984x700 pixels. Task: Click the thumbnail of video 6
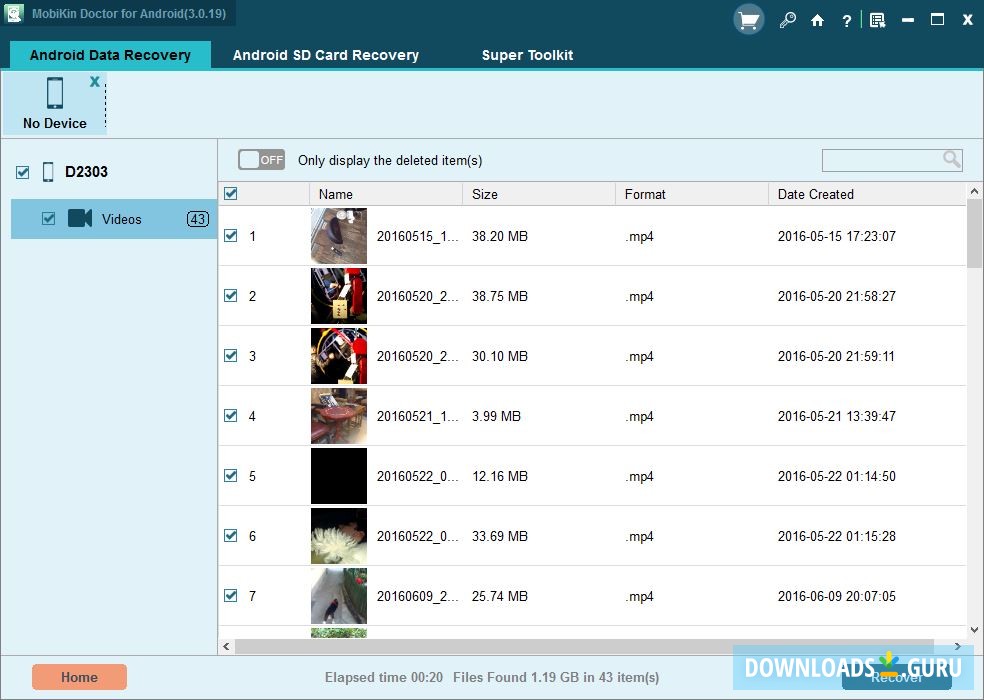point(339,536)
